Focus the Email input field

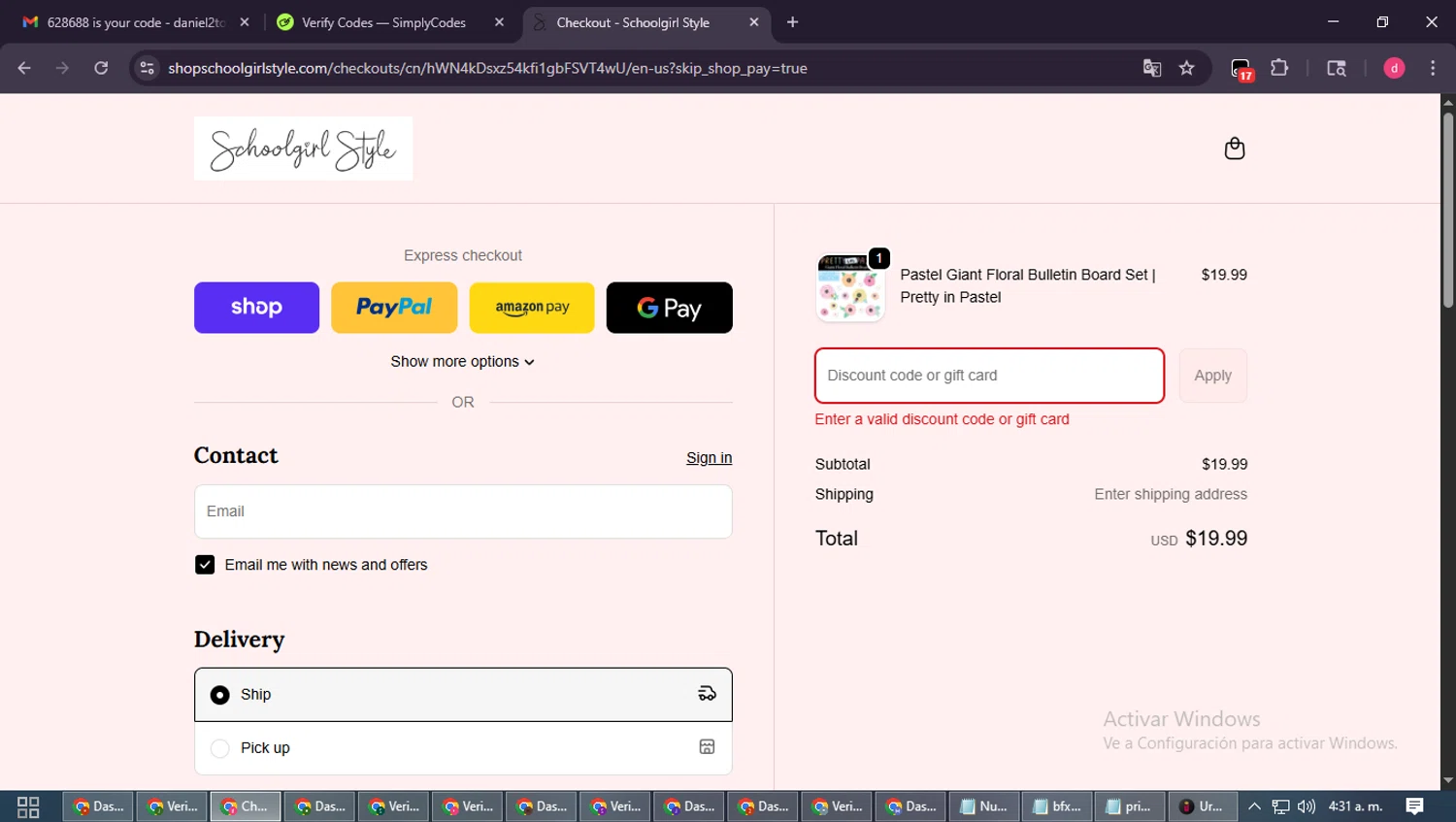(x=463, y=511)
